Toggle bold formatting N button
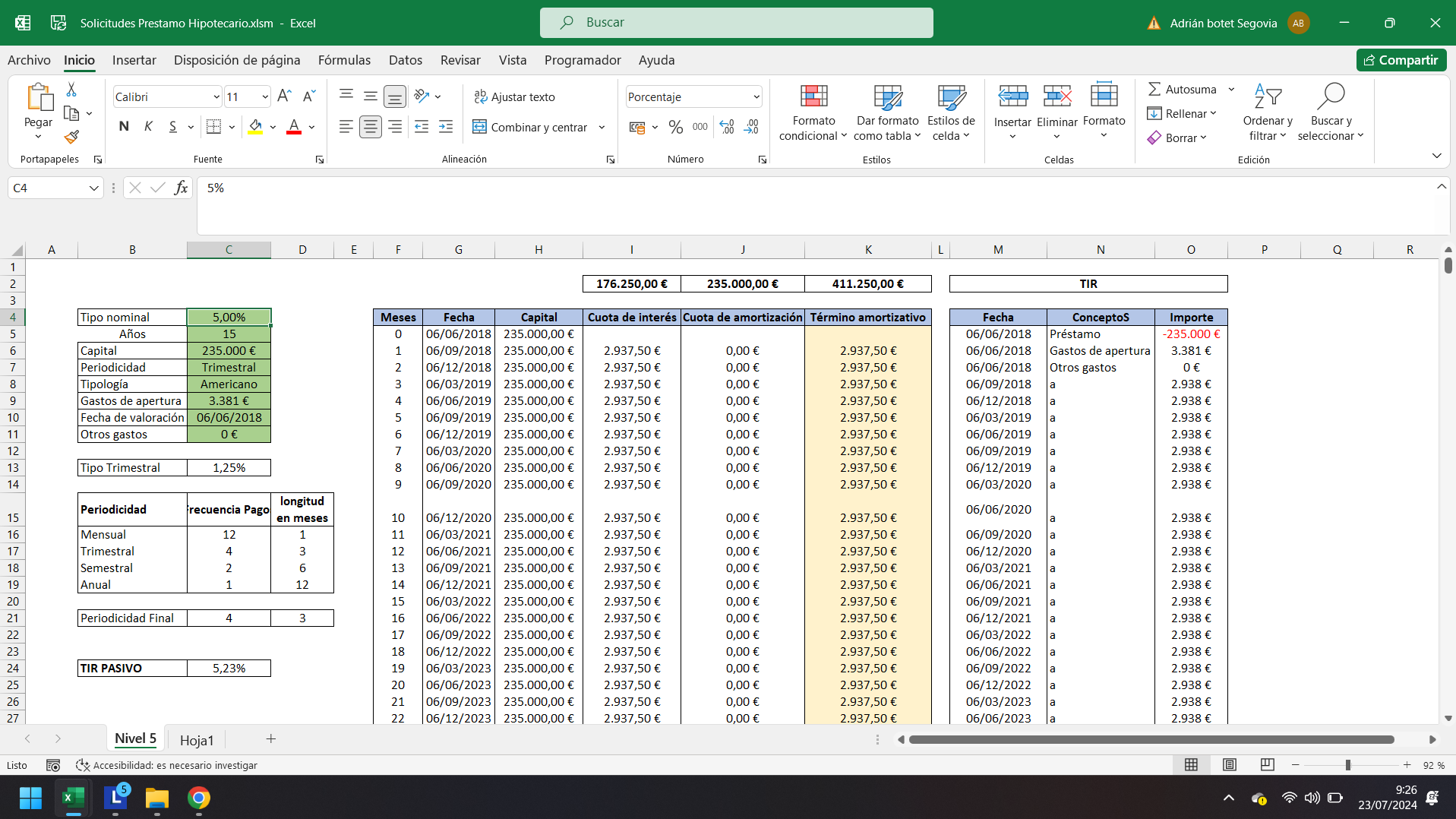 [x=124, y=127]
